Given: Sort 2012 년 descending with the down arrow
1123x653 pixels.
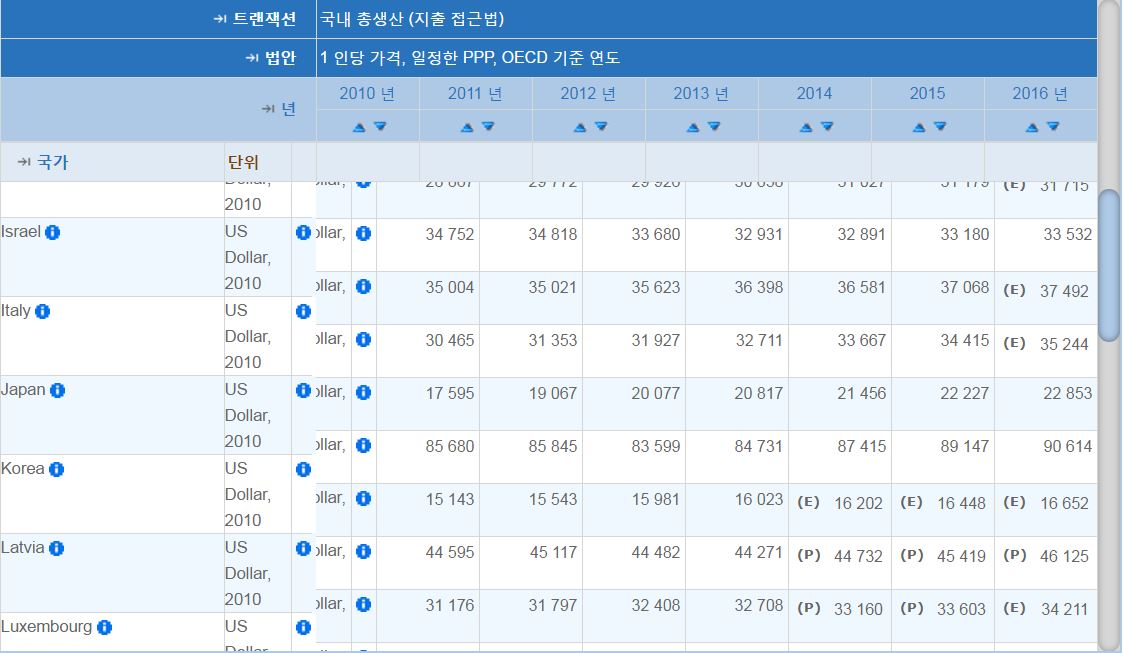Looking at the screenshot, I should 602,127.
